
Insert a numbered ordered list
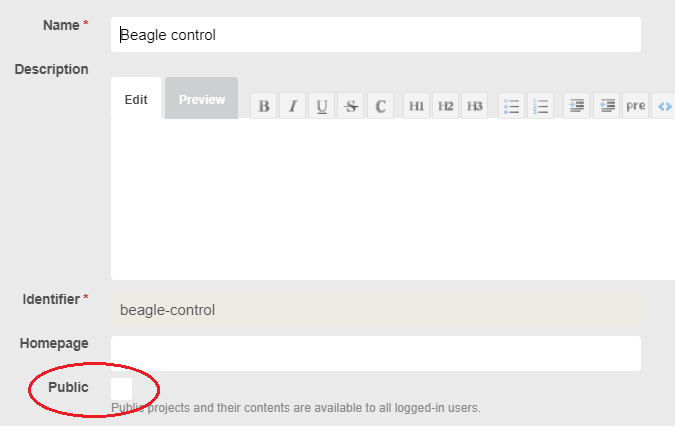(x=540, y=106)
